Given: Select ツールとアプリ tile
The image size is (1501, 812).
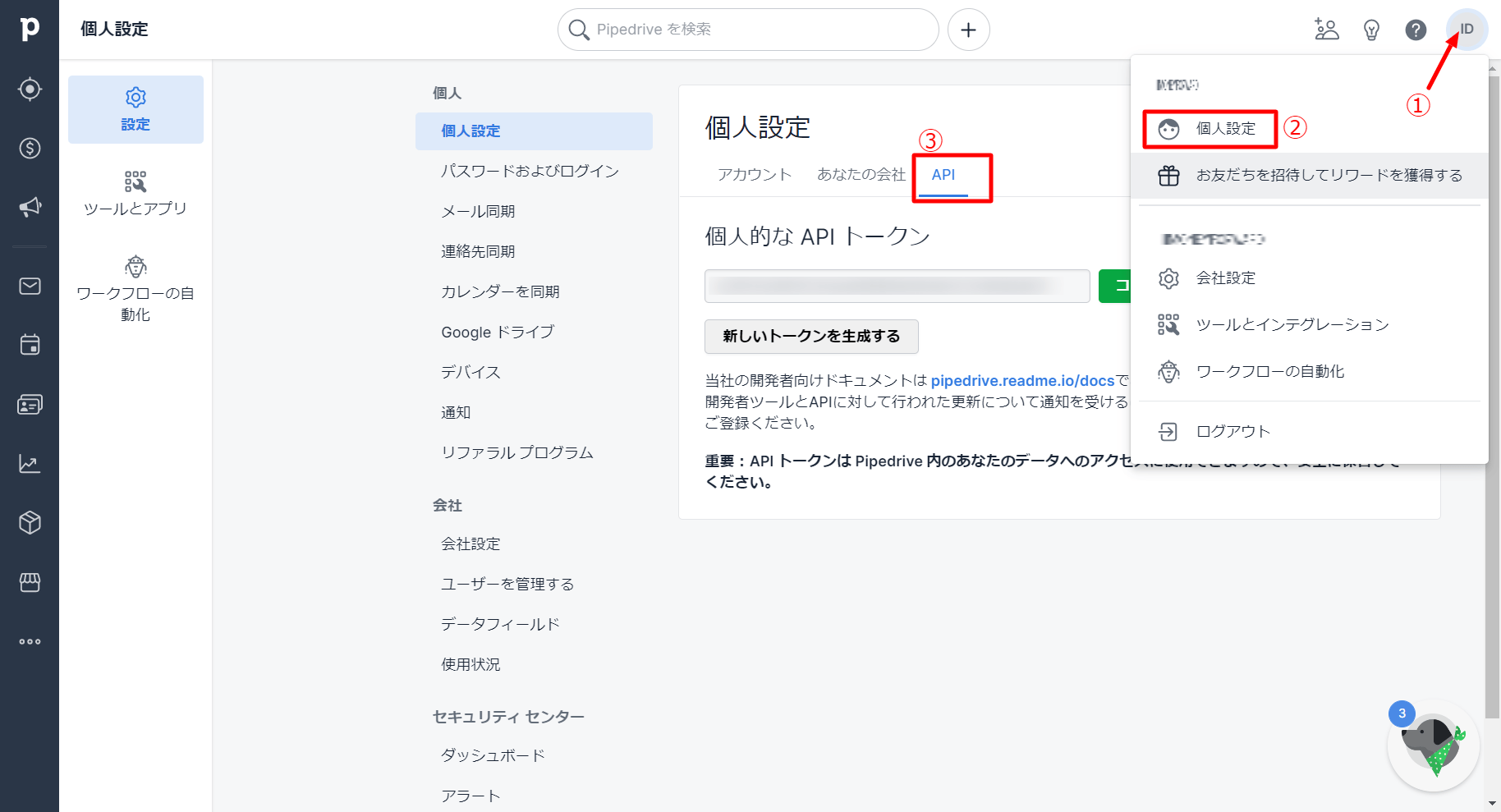Looking at the screenshot, I should point(135,194).
